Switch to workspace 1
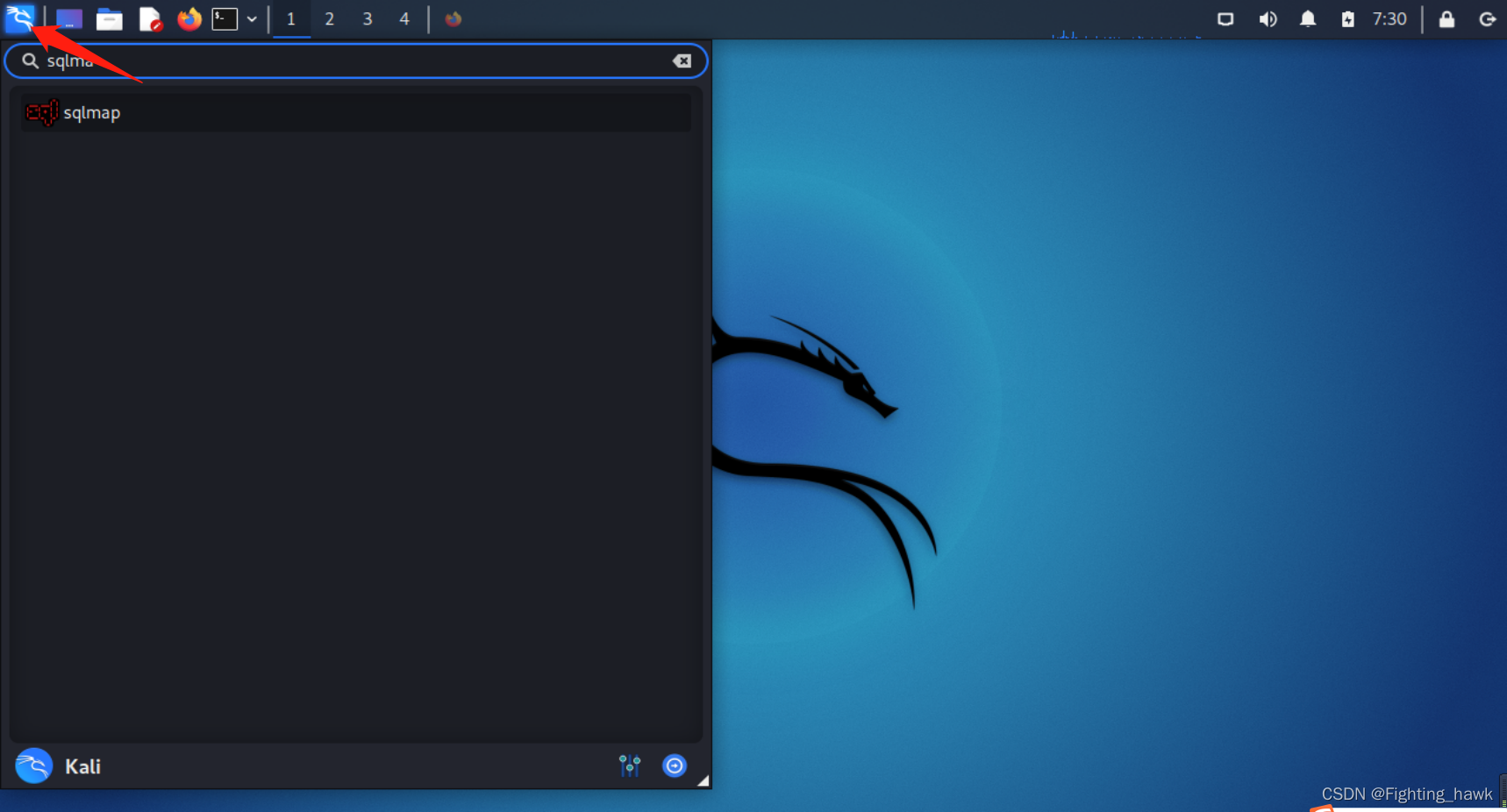The height and width of the screenshot is (812, 1507). pos(291,19)
